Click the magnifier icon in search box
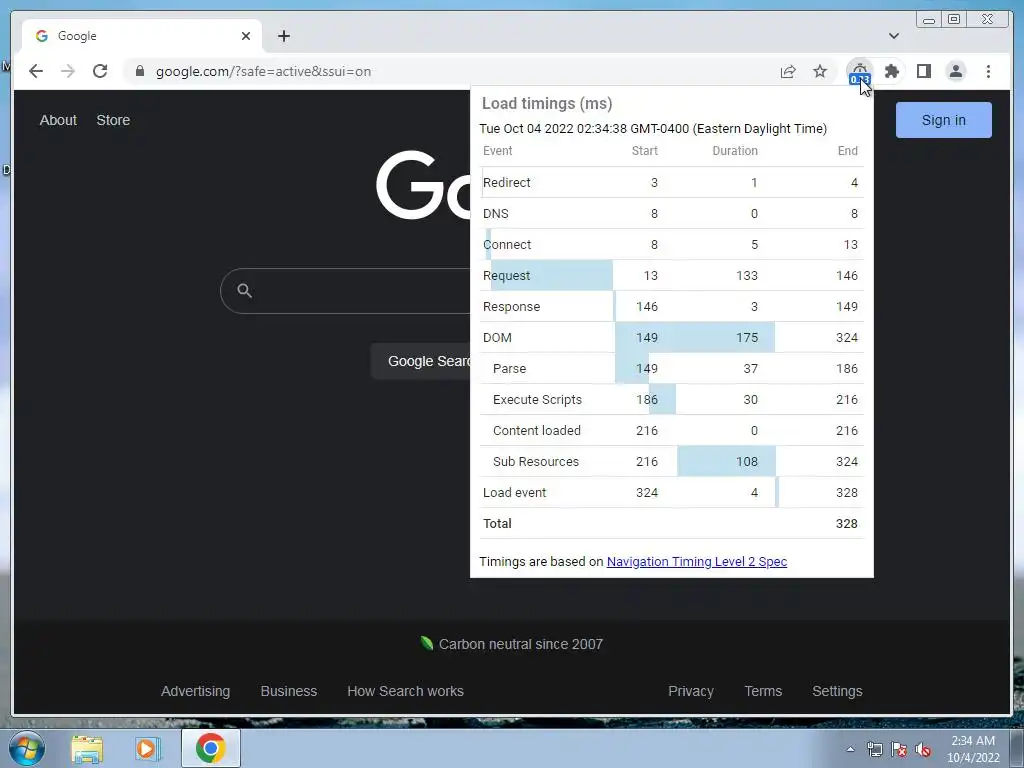This screenshot has width=1024, height=768. [x=244, y=291]
